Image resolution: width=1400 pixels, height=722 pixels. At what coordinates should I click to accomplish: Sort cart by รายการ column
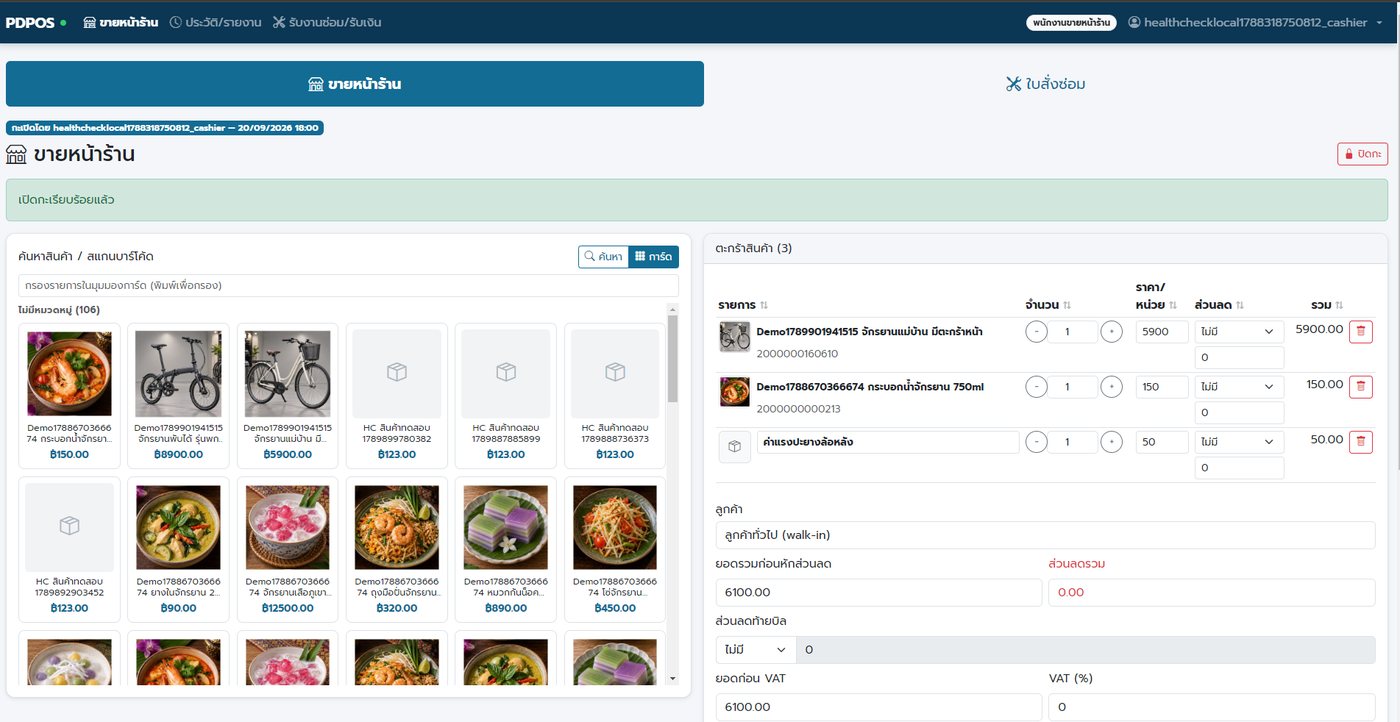[x=743, y=304]
